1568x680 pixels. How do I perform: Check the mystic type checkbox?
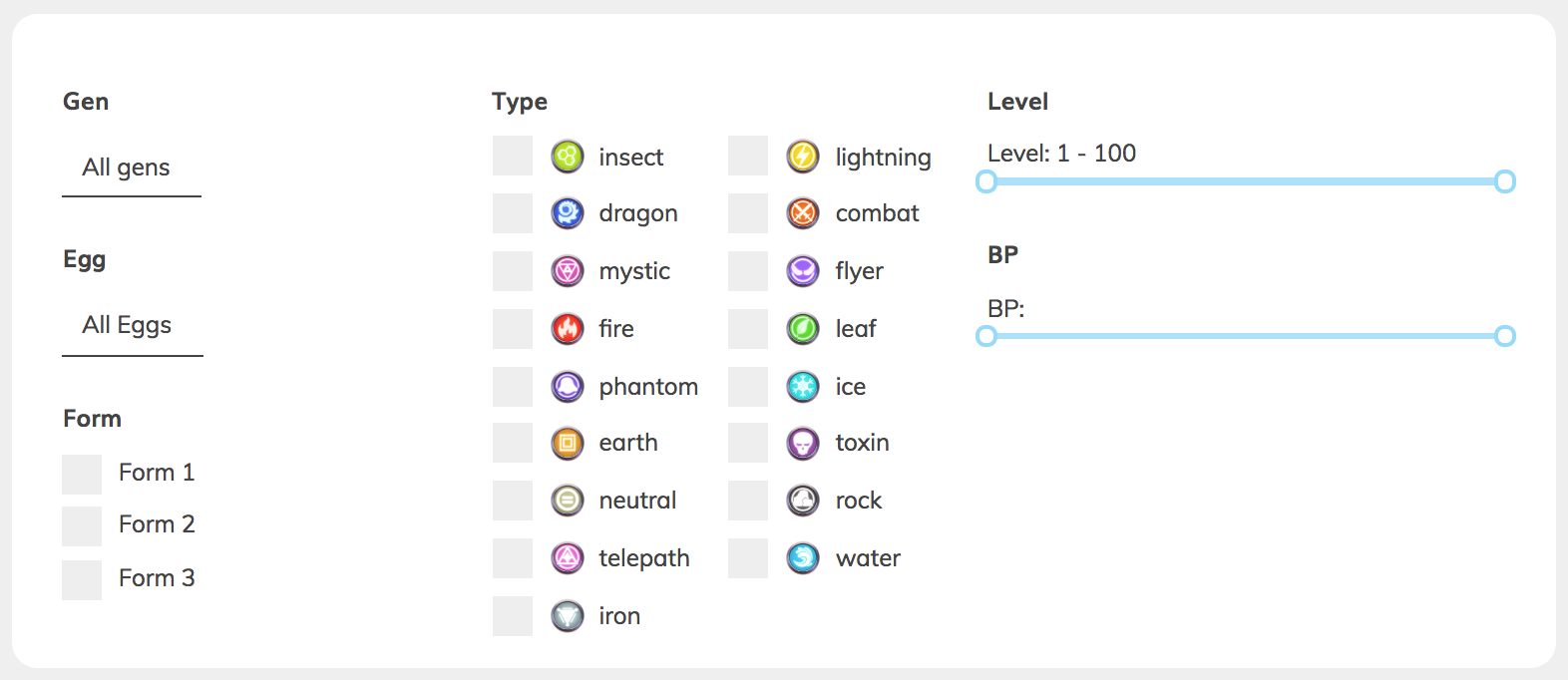513,271
